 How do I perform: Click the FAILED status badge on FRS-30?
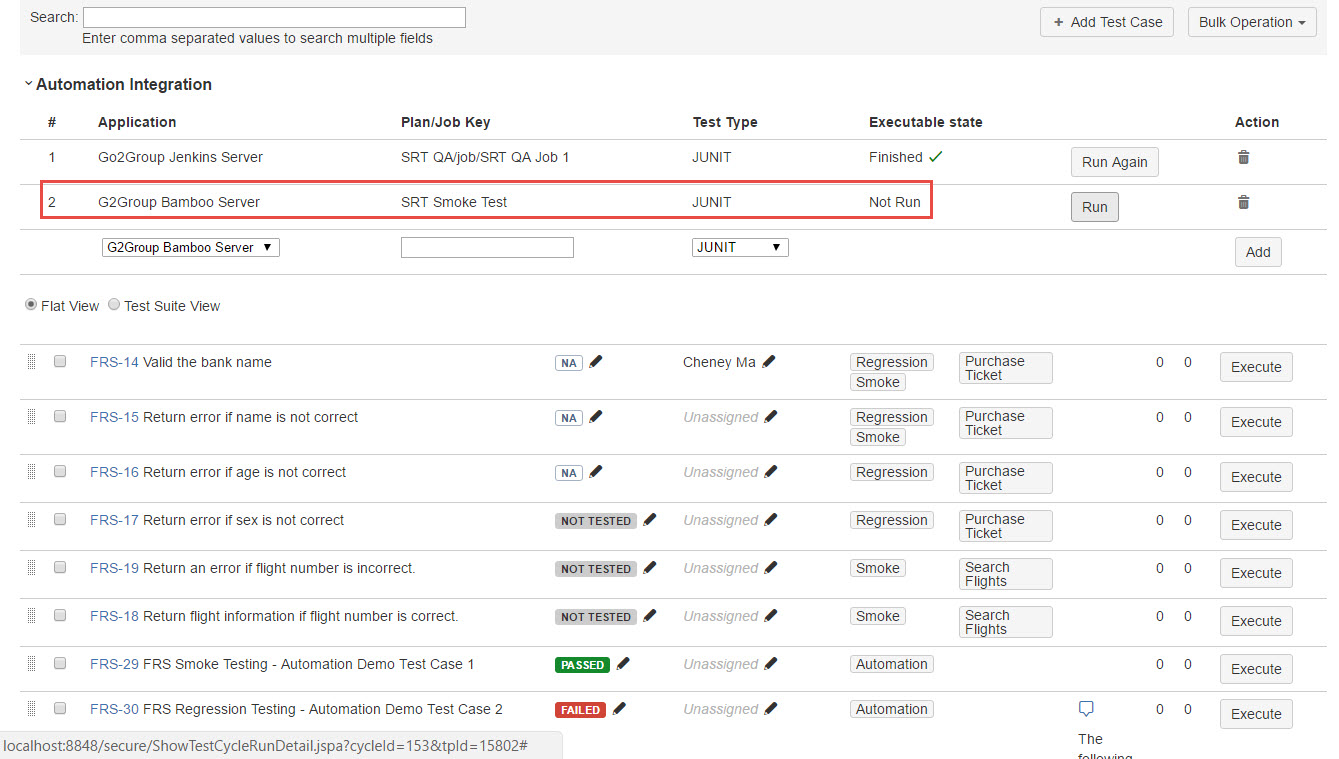[x=580, y=710]
